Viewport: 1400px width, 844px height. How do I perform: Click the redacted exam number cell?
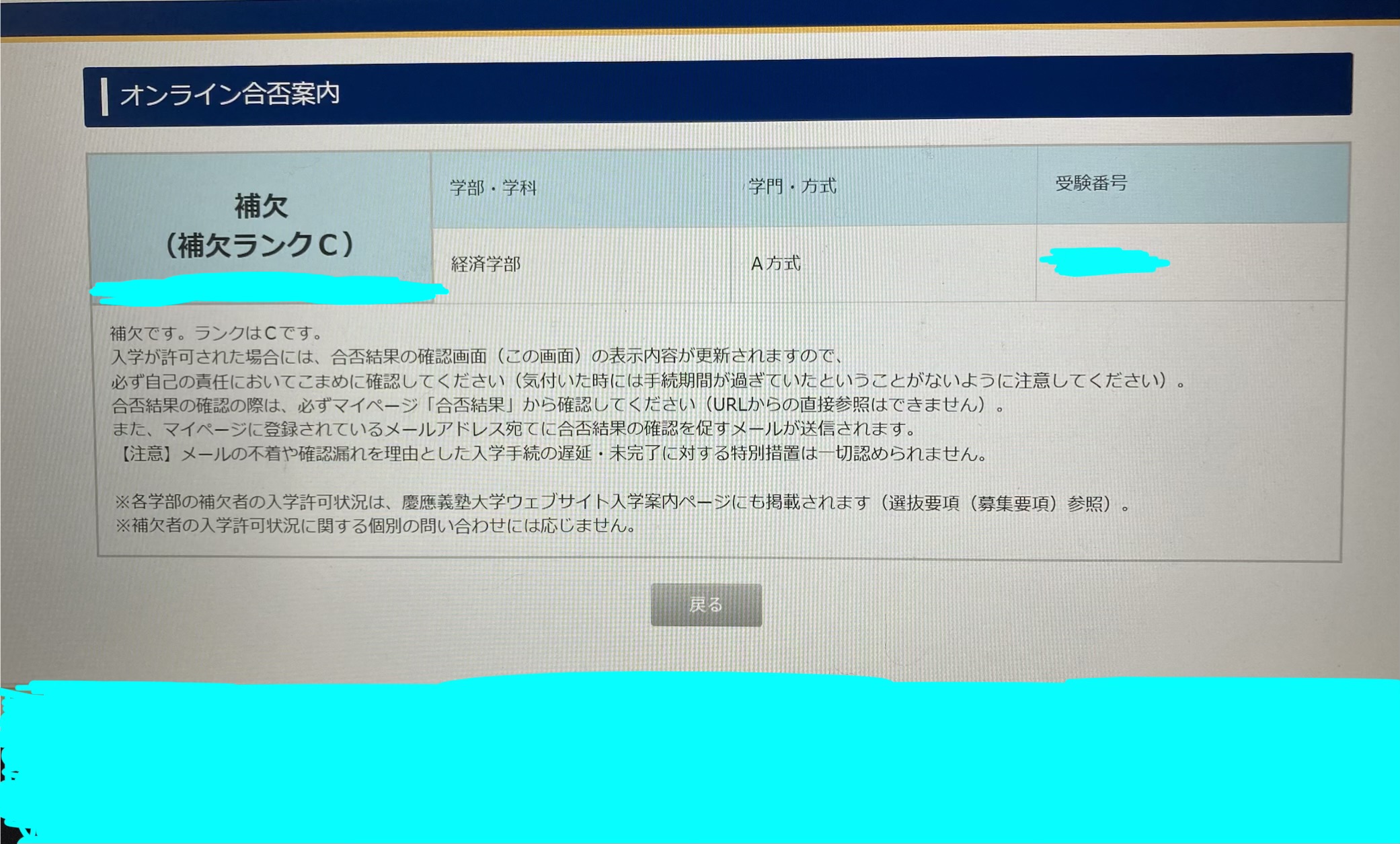[x=1104, y=262]
